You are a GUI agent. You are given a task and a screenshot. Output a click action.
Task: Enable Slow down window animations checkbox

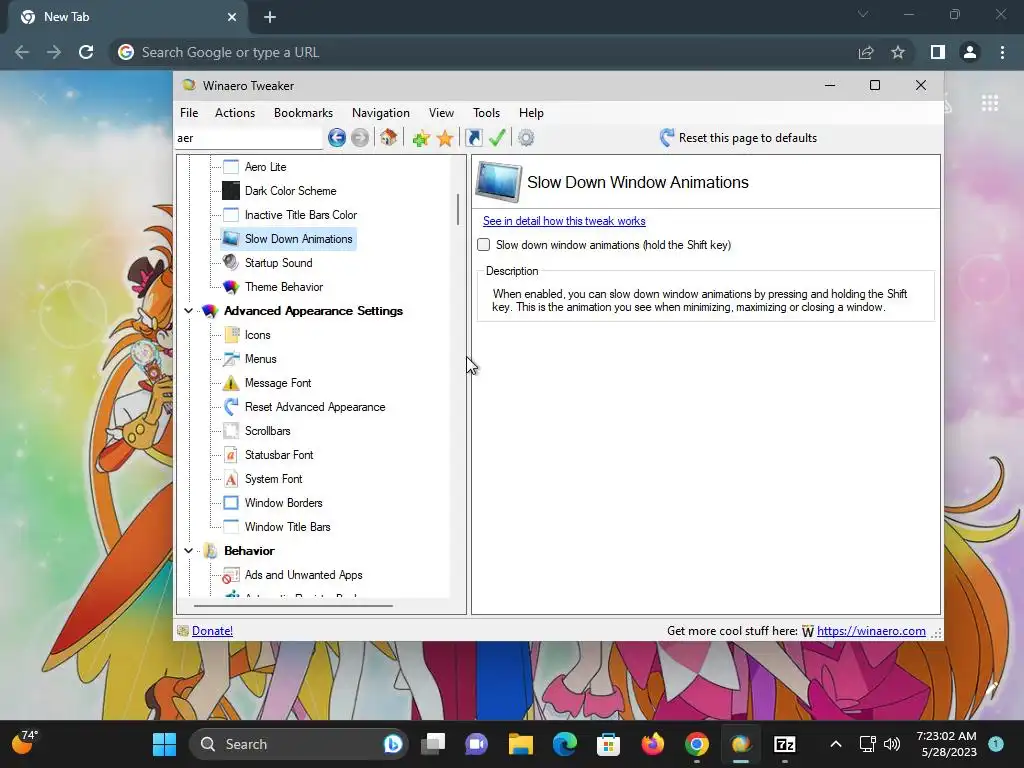coord(484,245)
